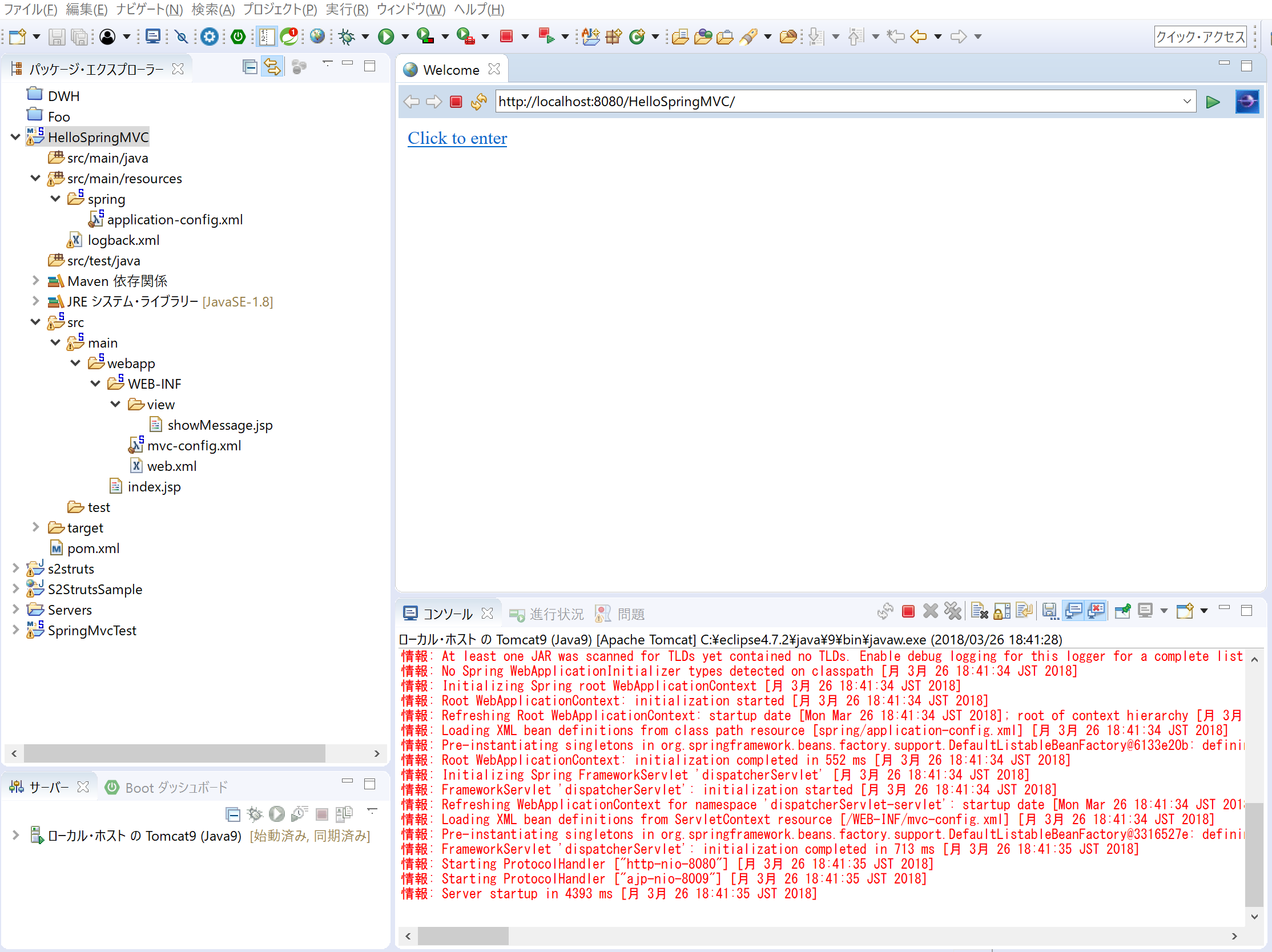
Task: Open the 実行 menu
Action: point(347,9)
